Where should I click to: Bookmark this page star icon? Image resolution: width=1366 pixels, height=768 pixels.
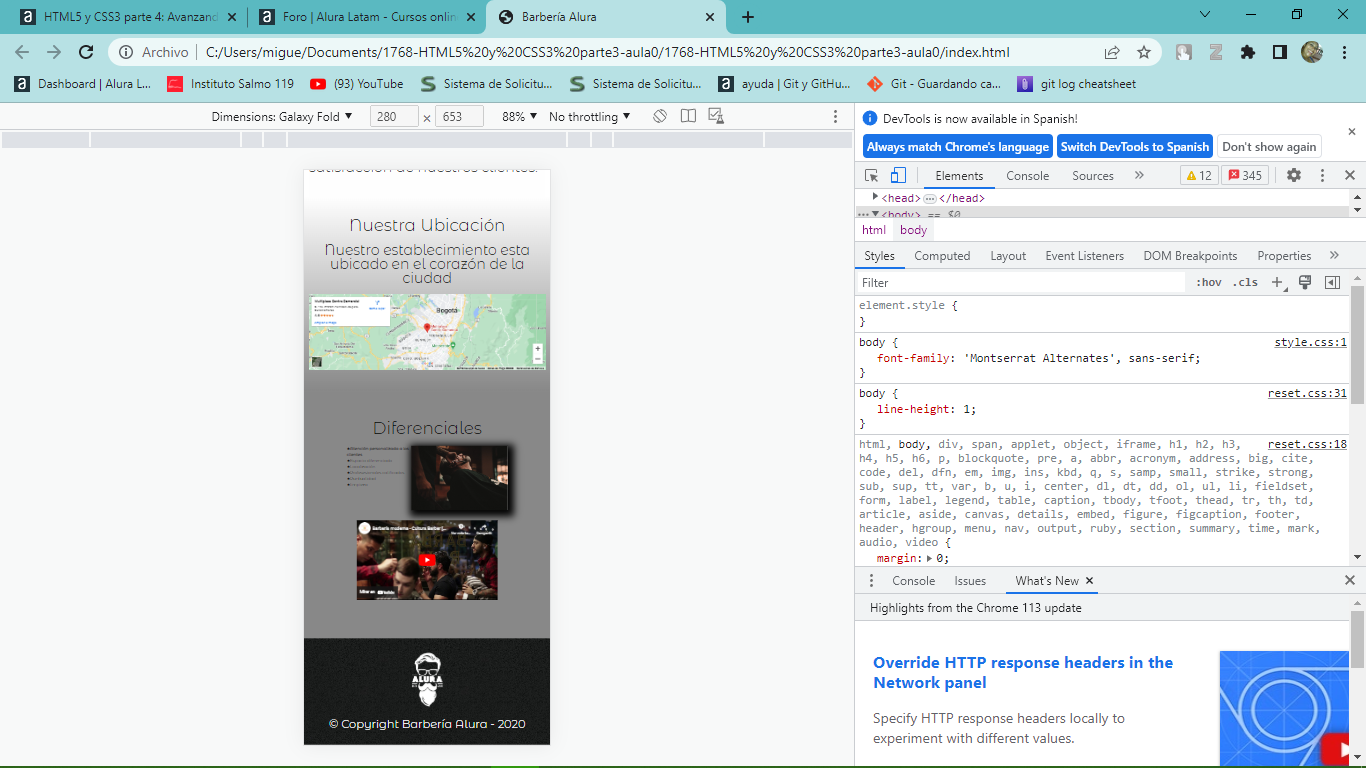(x=1144, y=52)
